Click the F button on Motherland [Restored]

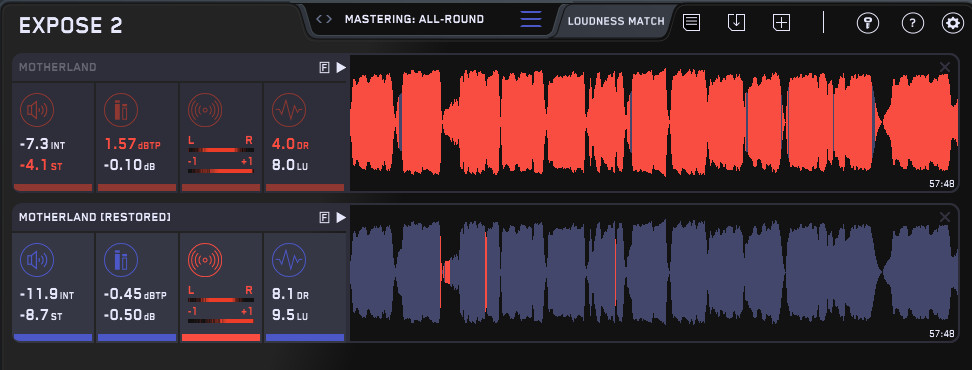coord(324,218)
